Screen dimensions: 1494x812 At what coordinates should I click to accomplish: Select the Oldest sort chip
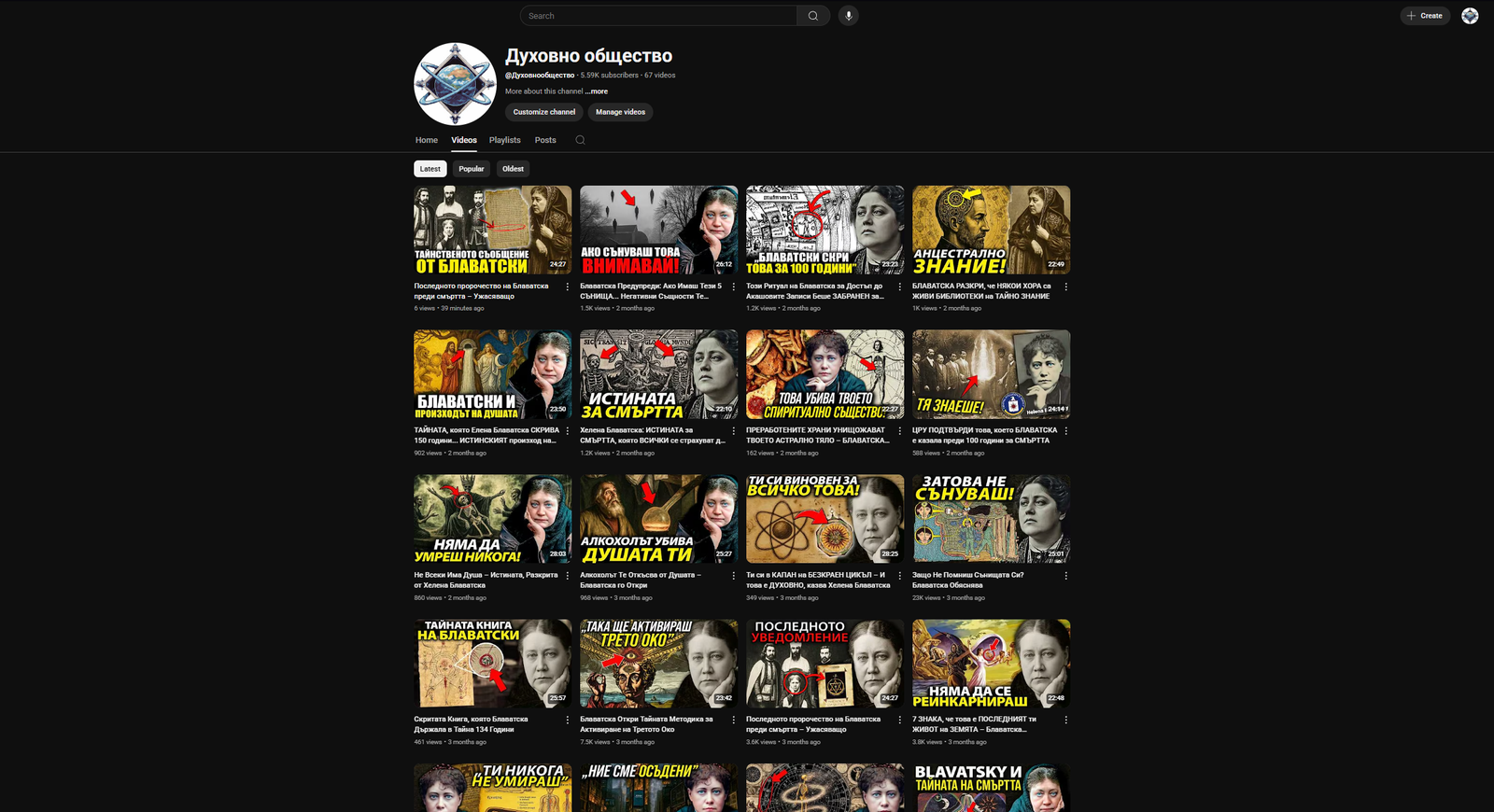(513, 169)
